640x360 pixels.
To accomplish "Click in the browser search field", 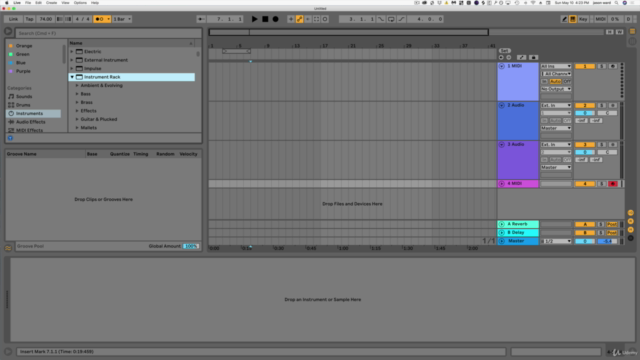I will tap(109, 33).
